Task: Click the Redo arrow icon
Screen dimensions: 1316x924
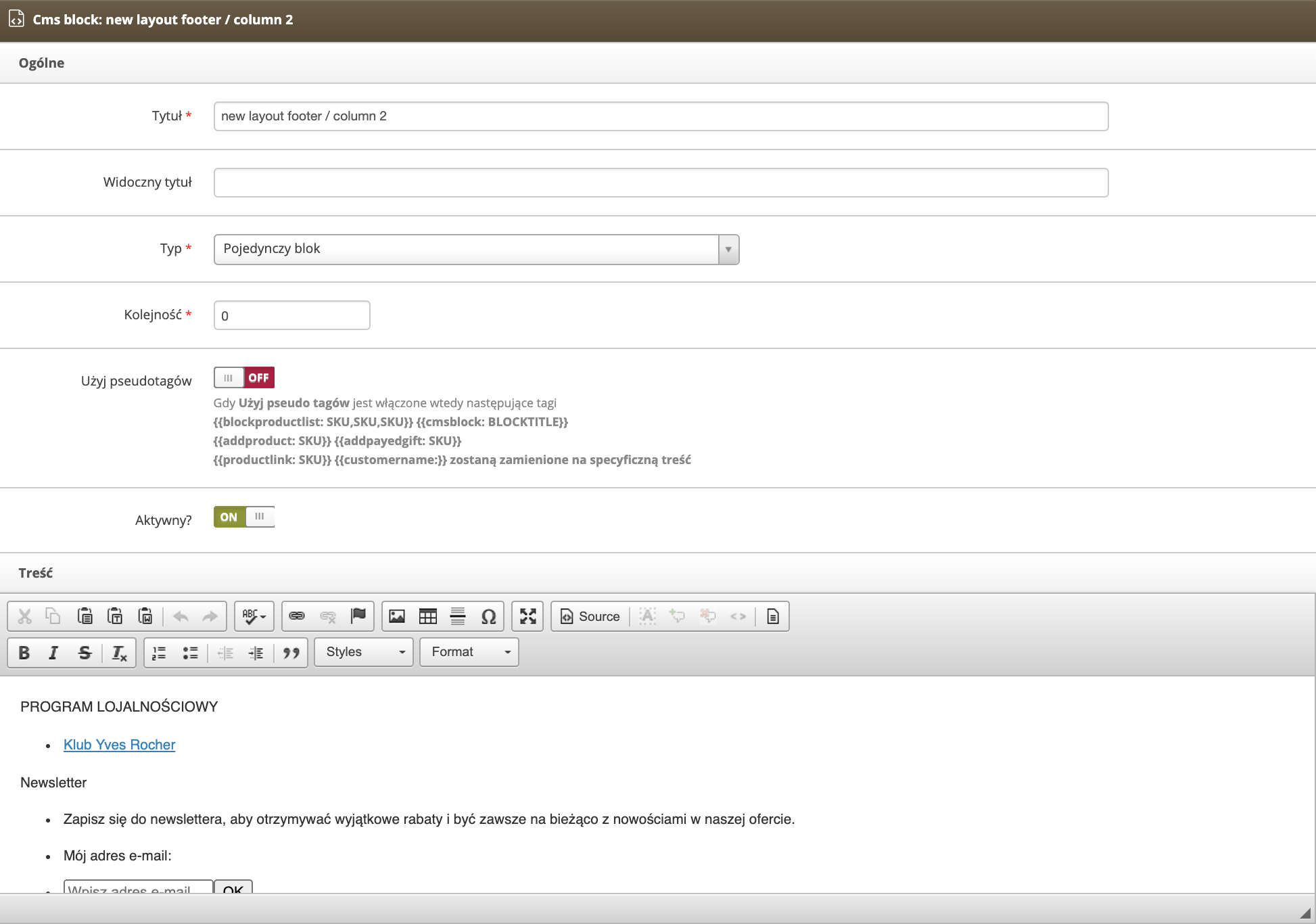Action: click(210, 616)
